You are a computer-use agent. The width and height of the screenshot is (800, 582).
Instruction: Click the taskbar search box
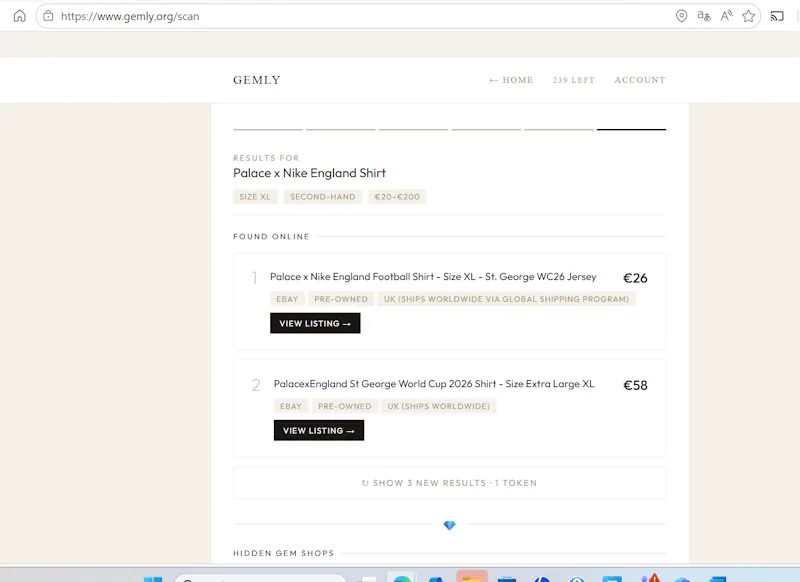coord(260,578)
